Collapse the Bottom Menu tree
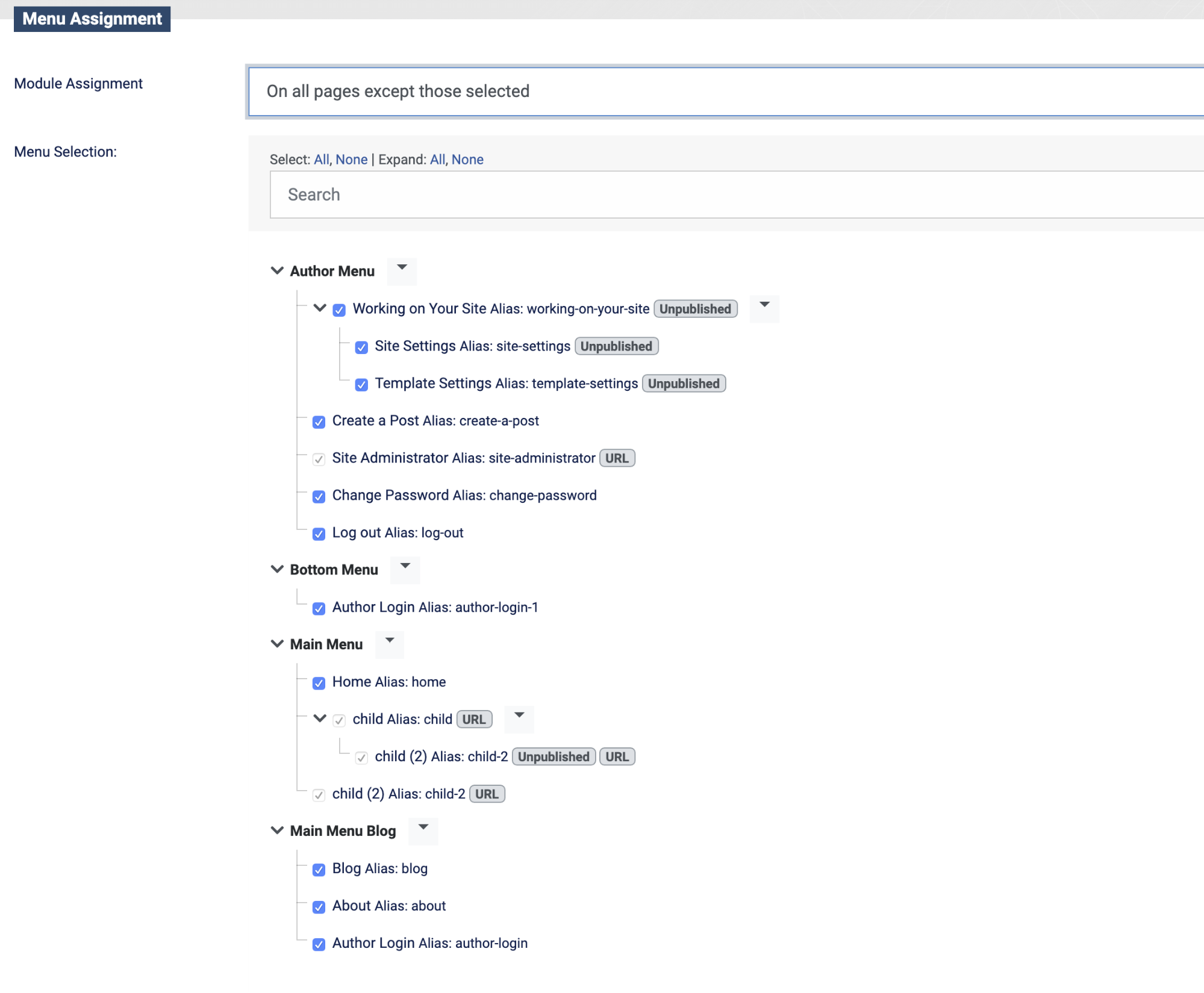1204x993 pixels. pyautogui.click(x=277, y=570)
